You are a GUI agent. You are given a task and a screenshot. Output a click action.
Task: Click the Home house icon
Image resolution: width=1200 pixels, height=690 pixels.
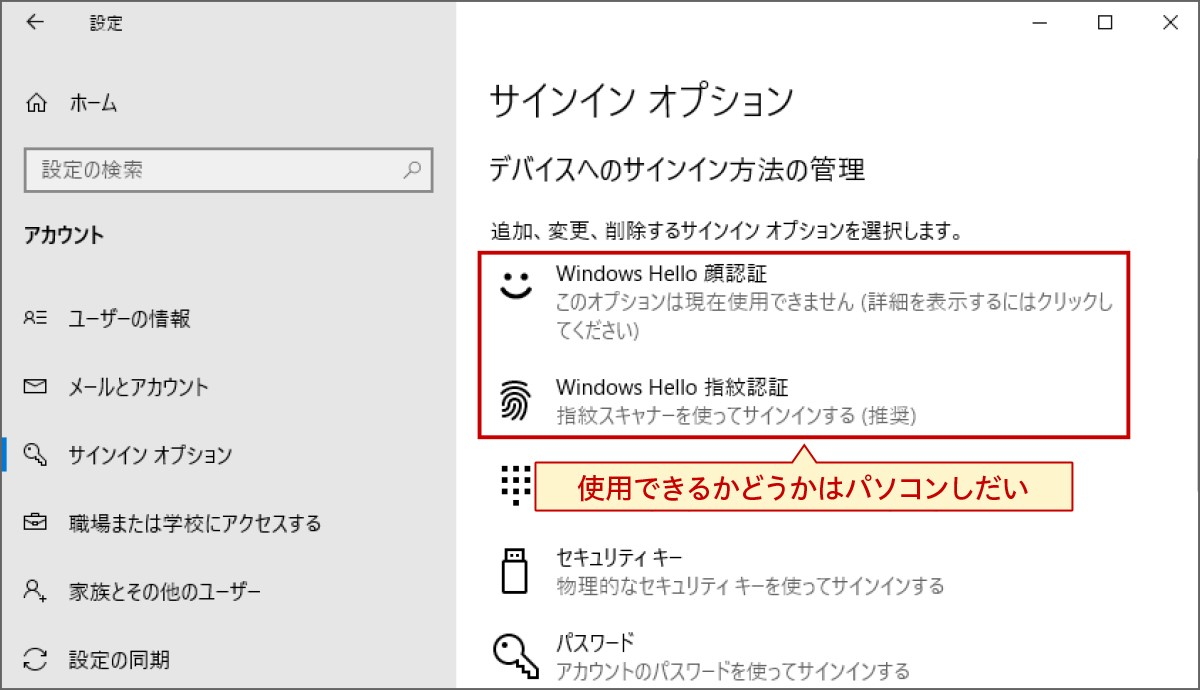pos(36,103)
